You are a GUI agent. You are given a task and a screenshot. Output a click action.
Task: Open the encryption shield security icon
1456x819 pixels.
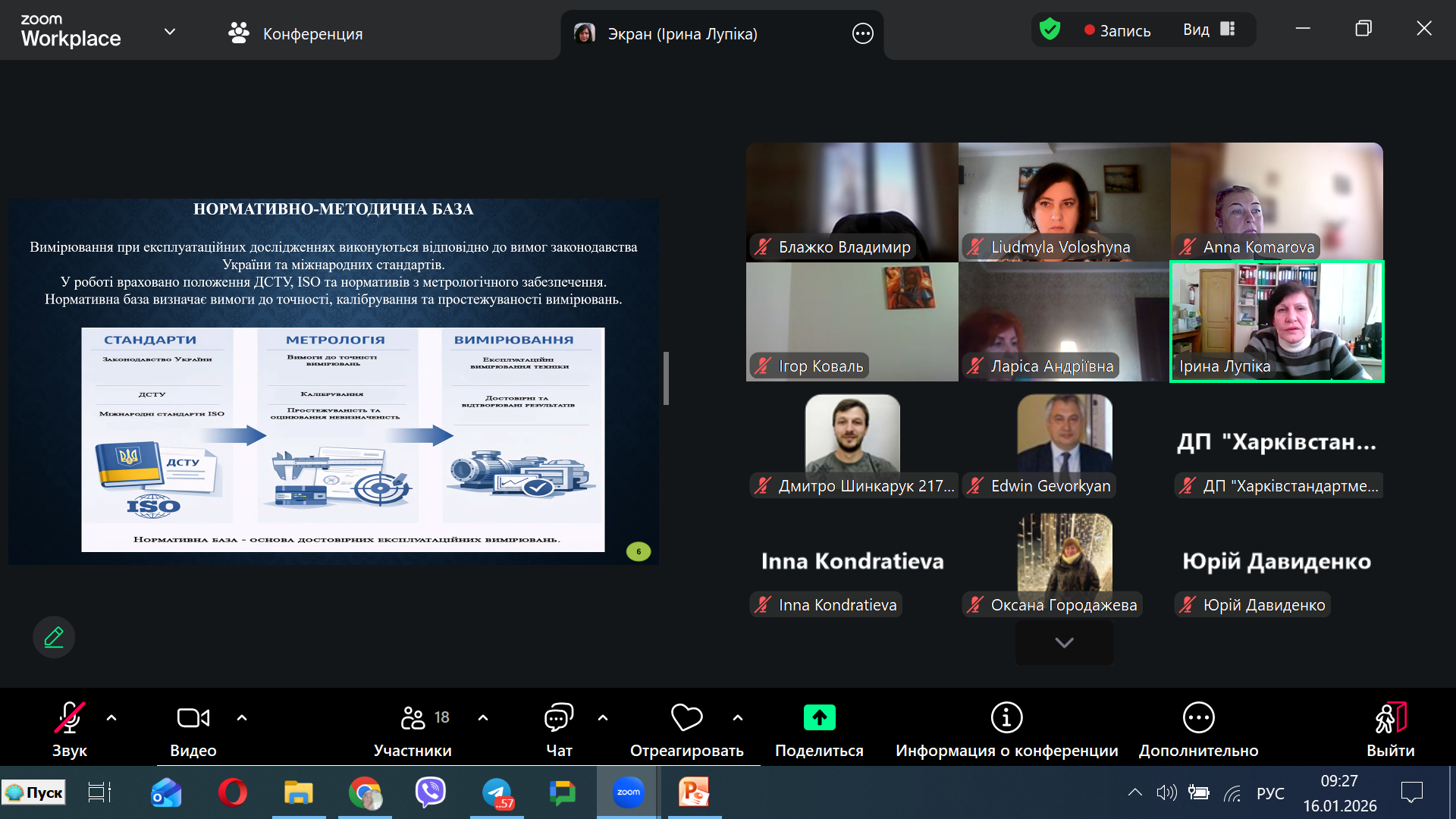click(x=1050, y=30)
